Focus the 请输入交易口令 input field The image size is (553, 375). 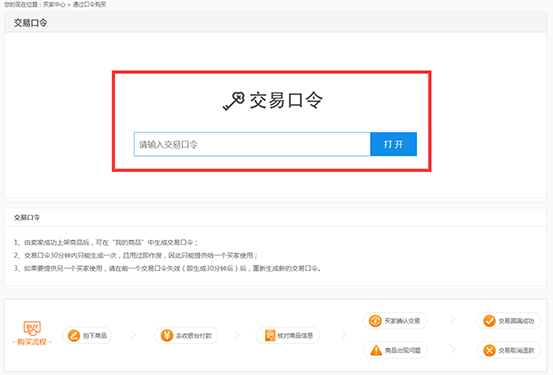coord(252,144)
